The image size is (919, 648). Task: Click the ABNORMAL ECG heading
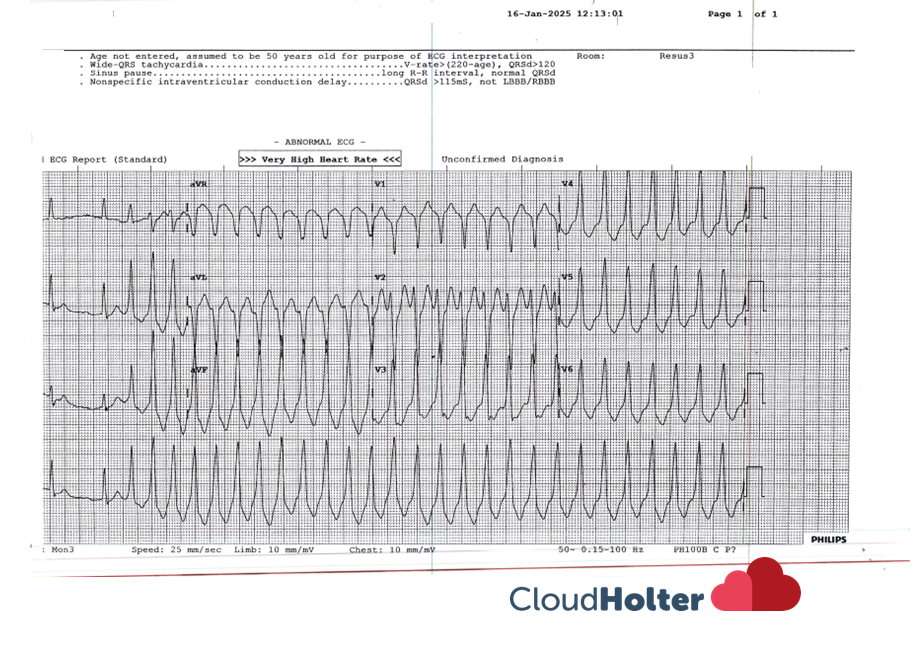[x=319, y=142]
